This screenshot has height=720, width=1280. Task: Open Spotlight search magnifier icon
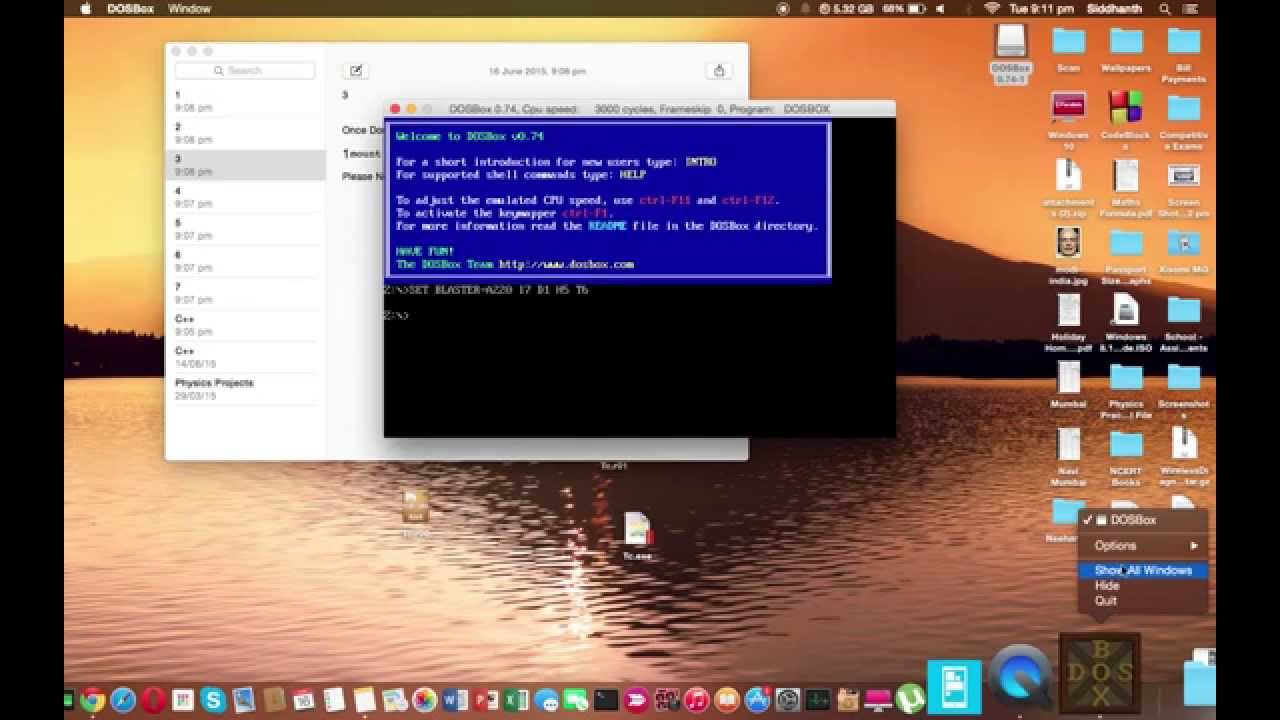pos(1165,8)
